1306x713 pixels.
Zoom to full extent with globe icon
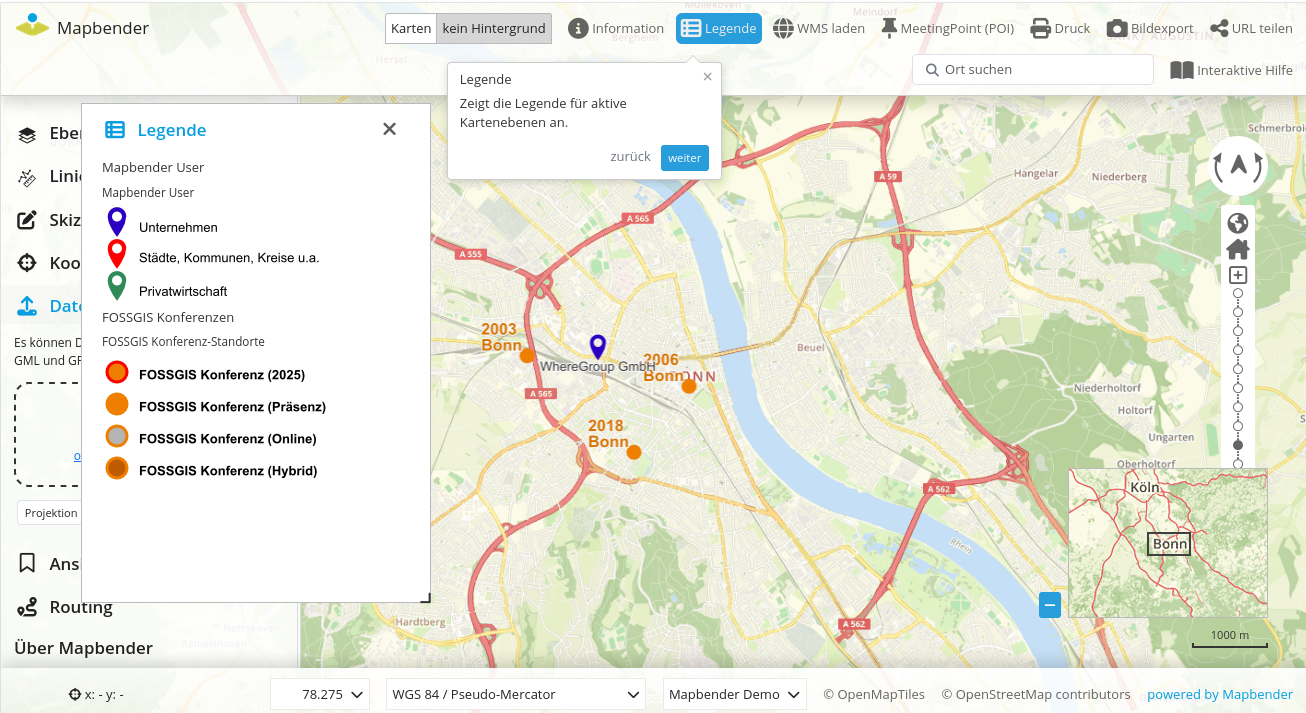pyautogui.click(x=1238, y=223)
